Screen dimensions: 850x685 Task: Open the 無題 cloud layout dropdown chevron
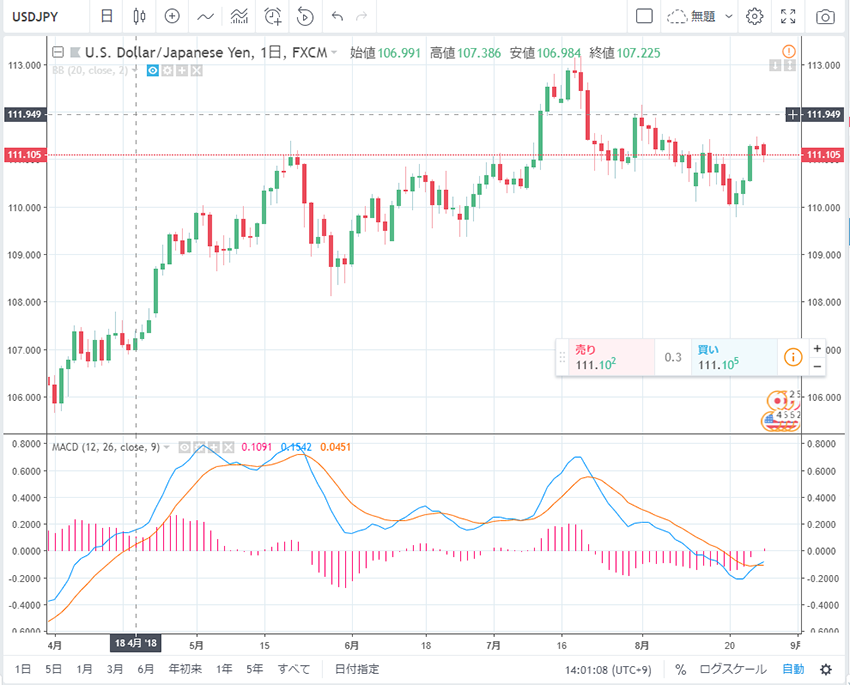coord(729,16)
